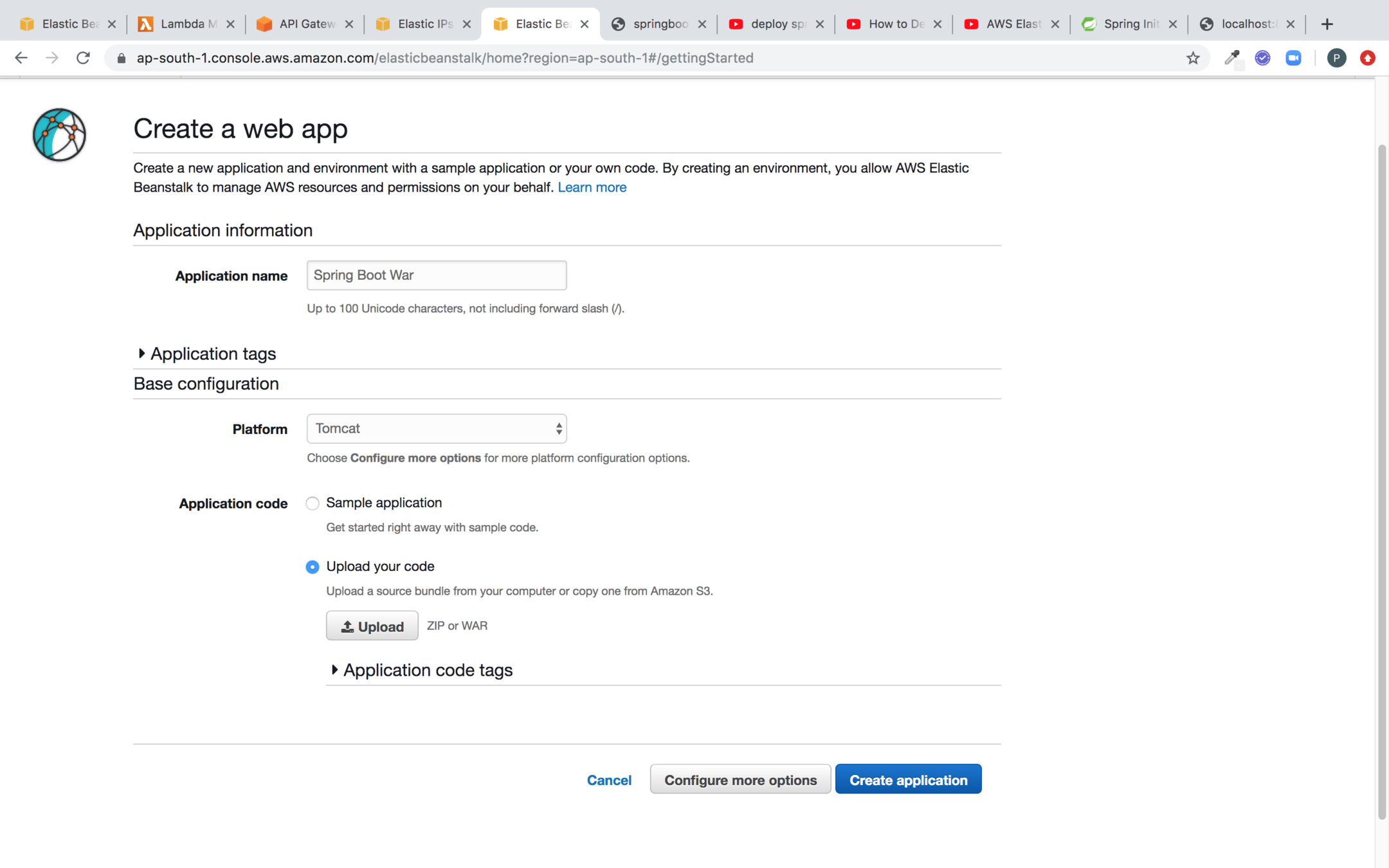Reload the page with the refresh icon
The width and height of the screenshot is (1389, 868).
83,58
